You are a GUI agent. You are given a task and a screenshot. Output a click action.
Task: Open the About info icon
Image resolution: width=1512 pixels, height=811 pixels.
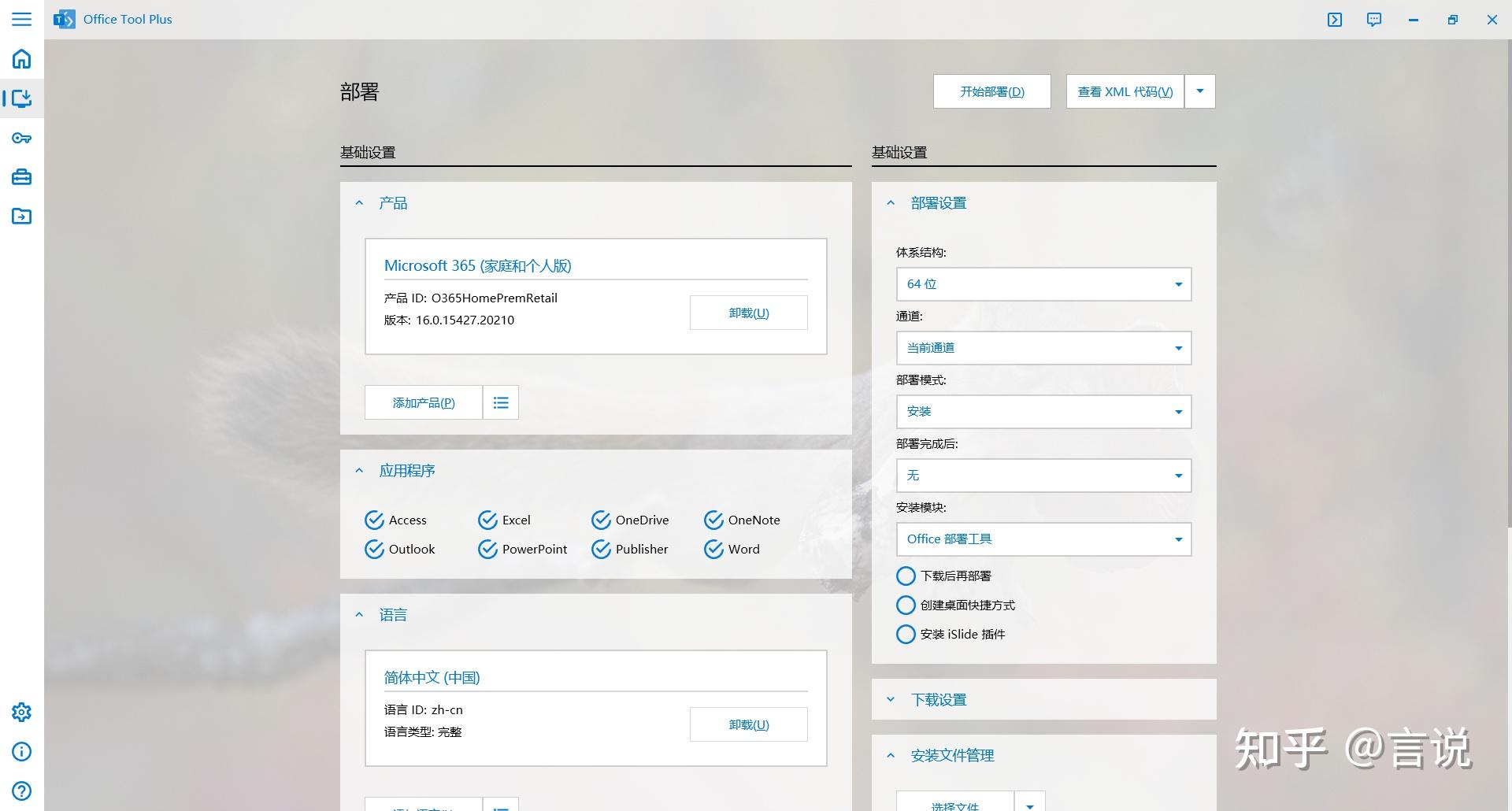[x=21, y=751]
